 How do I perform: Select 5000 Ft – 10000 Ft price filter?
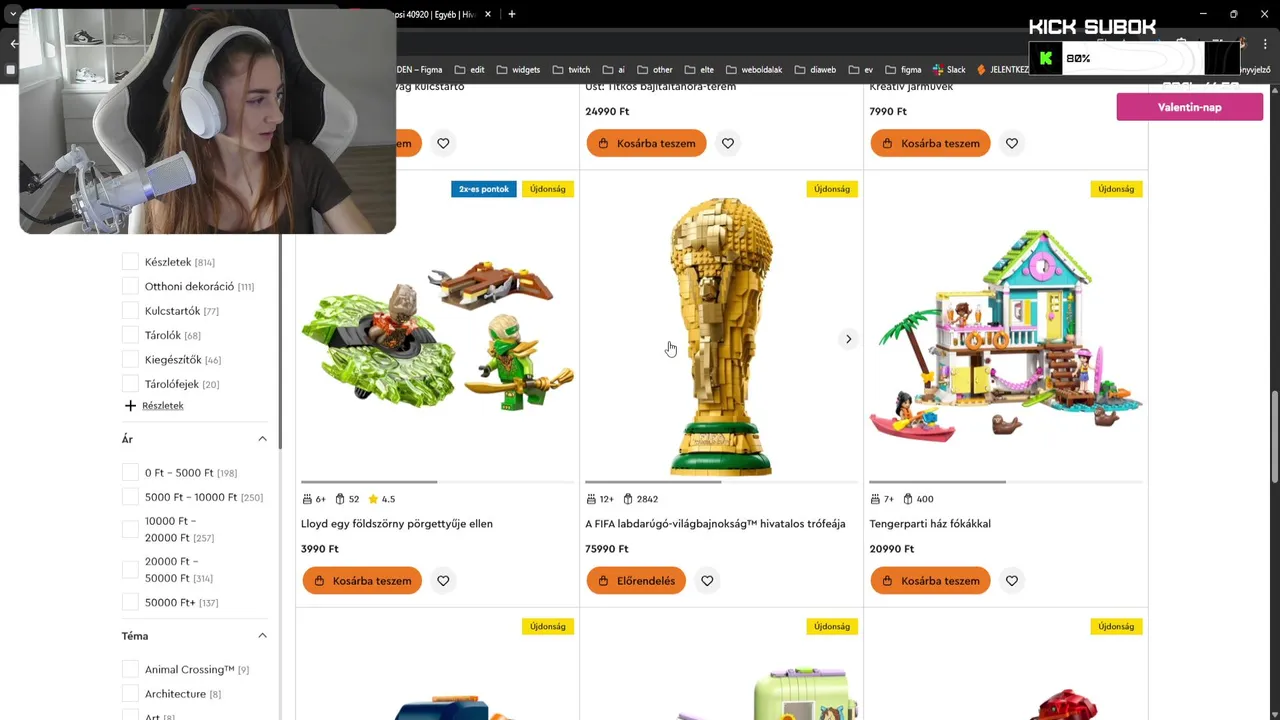[130, 497]
